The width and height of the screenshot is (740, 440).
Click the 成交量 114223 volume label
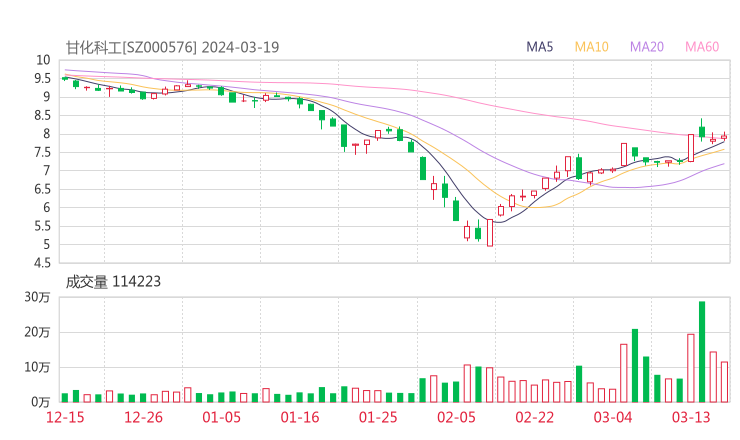click(x=113, y=282)
